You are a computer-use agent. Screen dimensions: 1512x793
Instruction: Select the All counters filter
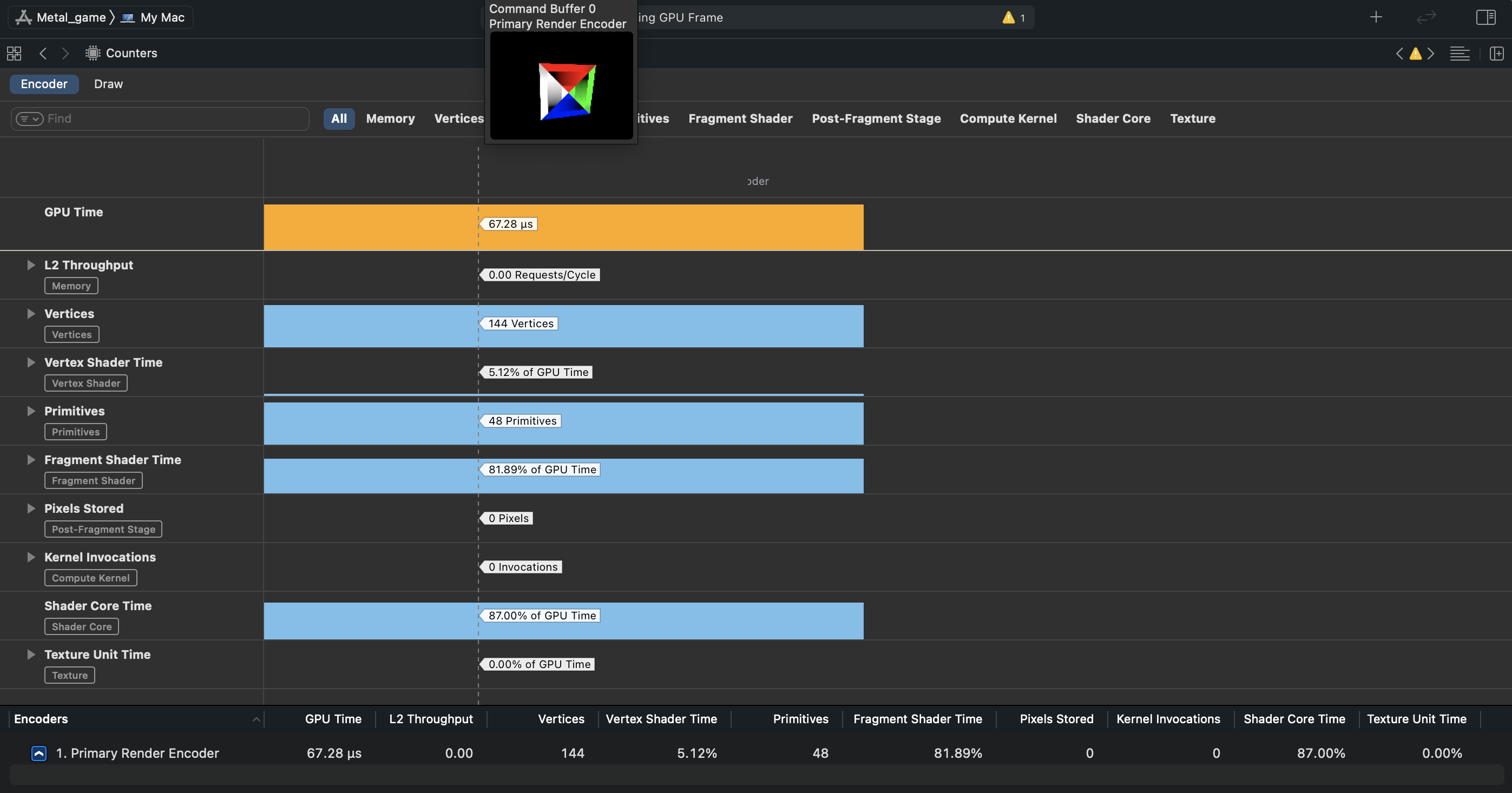point(339,118)
